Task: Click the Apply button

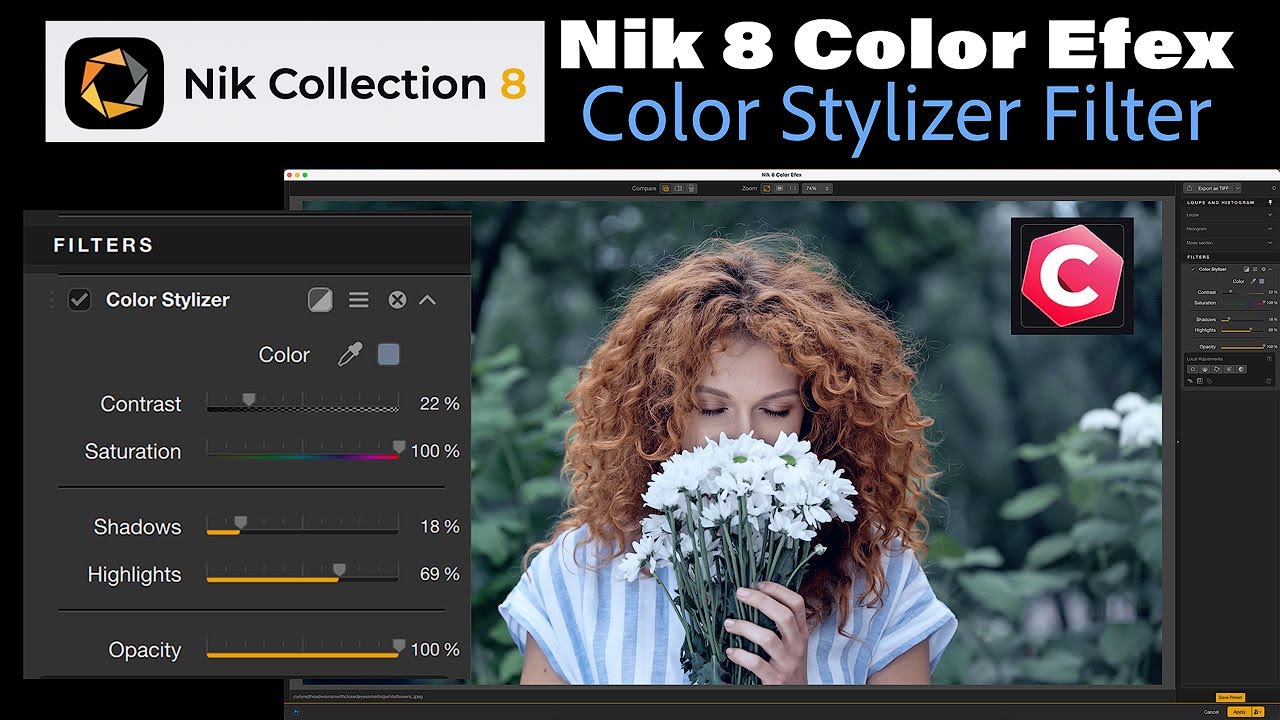Action: point(1239,712)
